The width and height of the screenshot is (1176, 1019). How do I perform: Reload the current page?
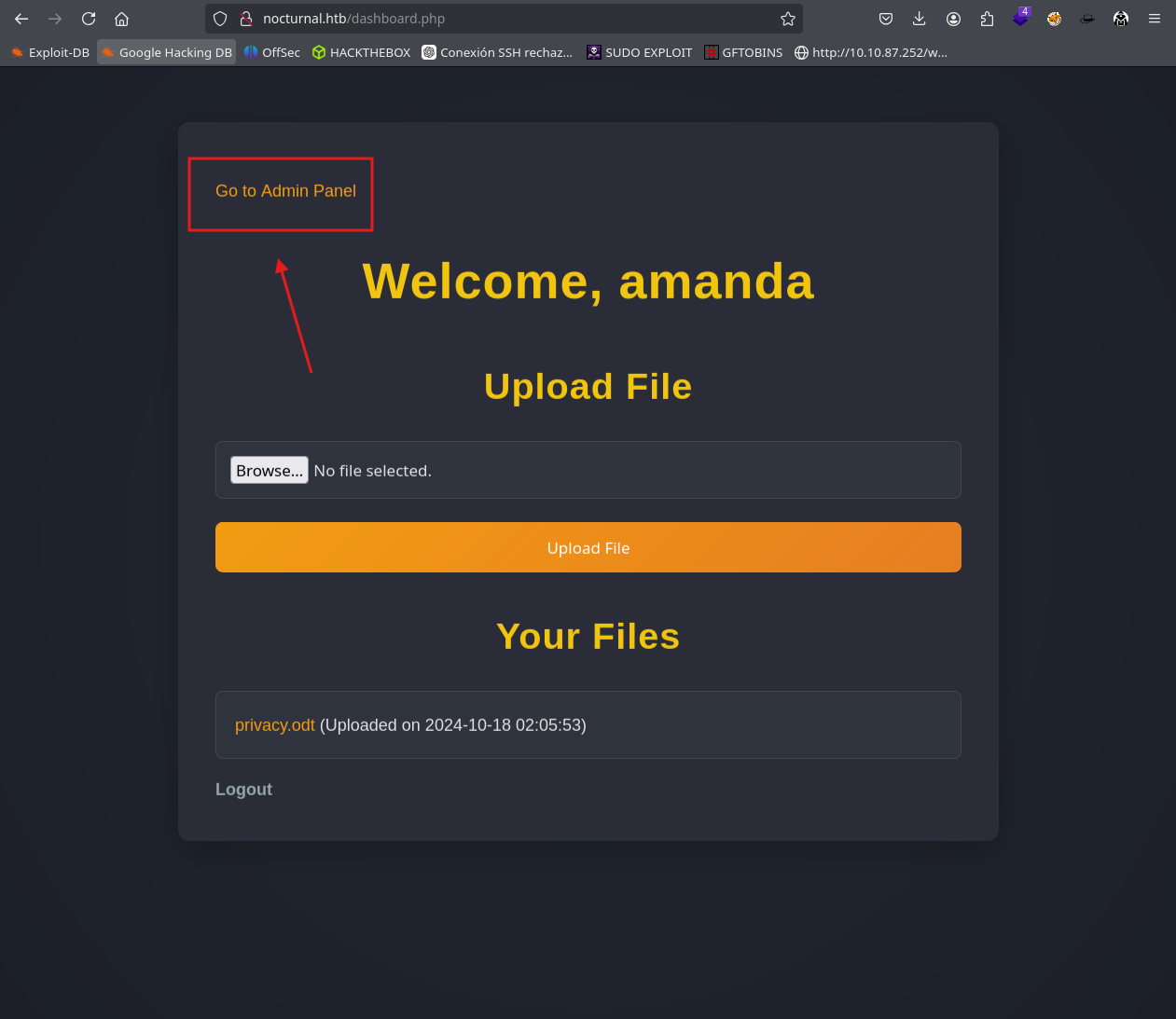click(89, 19)
